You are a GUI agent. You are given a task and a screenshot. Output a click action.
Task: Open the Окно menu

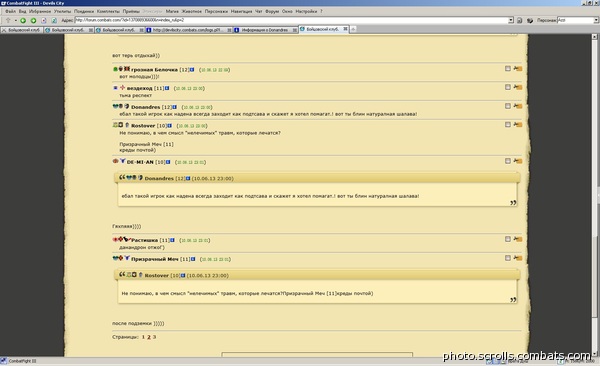tap(287, 11)
